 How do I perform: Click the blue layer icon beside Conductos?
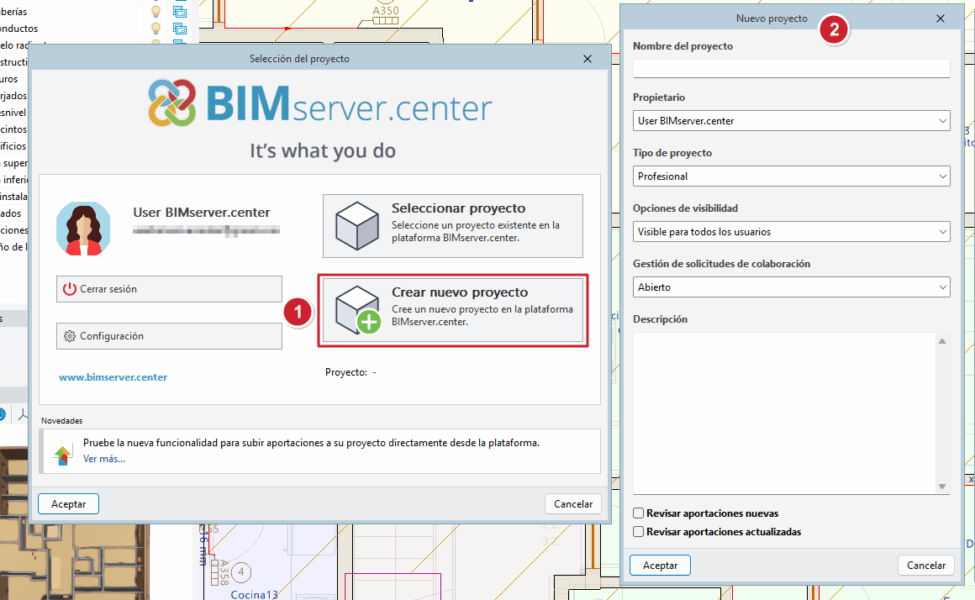(180, 29)
